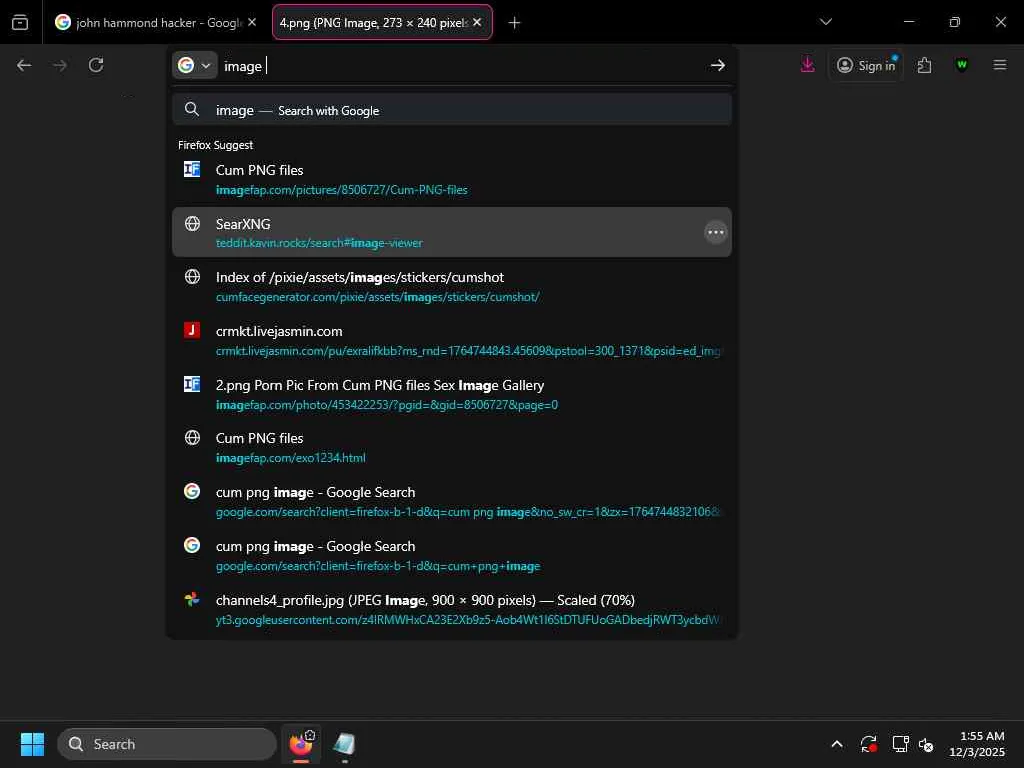
Task: Open Firefox View in the tab bar
Action: tap(20, 22)
